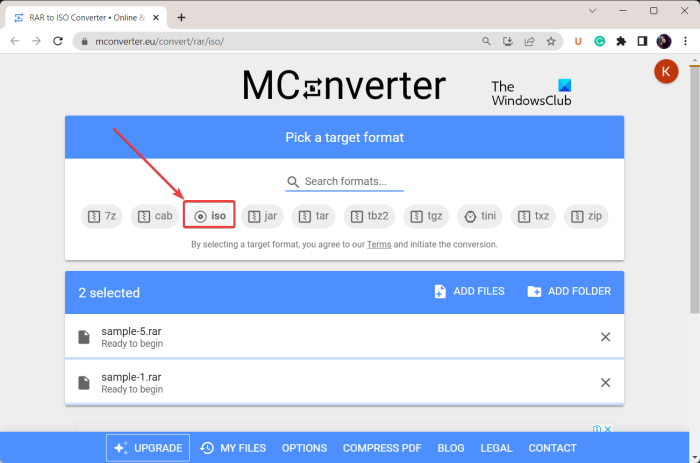700x463 pixels.
Task: Close the RAR to ISO Converter tab
Action: (156, 17)
